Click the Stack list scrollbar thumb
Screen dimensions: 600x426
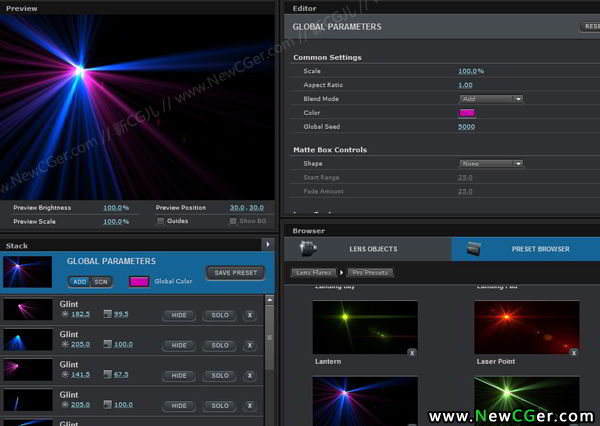point(269,338)
